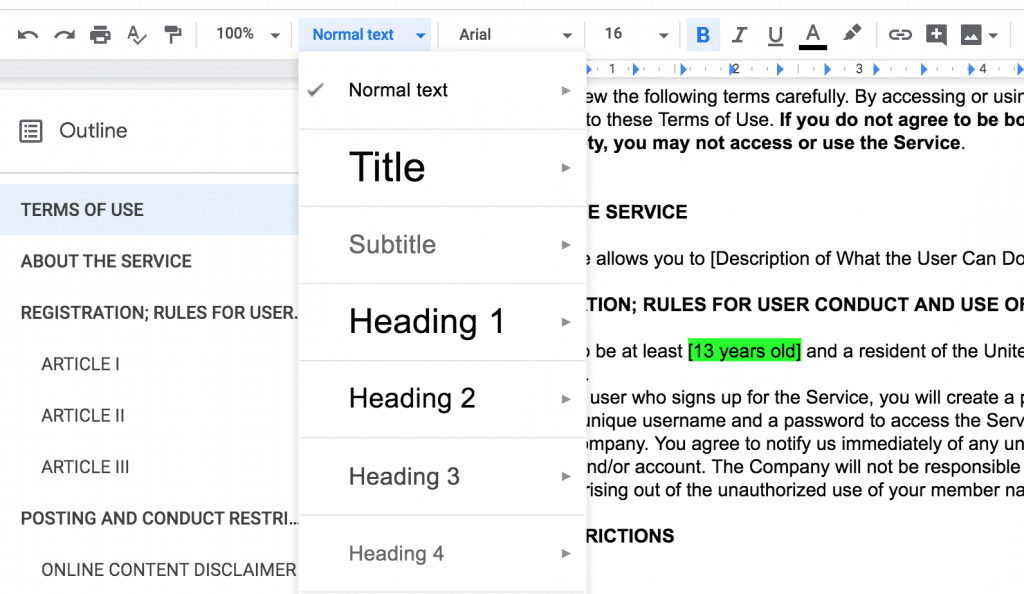Go to ARTICLE II in the outline
The image size is (1024, 594).
pos(83,415)
